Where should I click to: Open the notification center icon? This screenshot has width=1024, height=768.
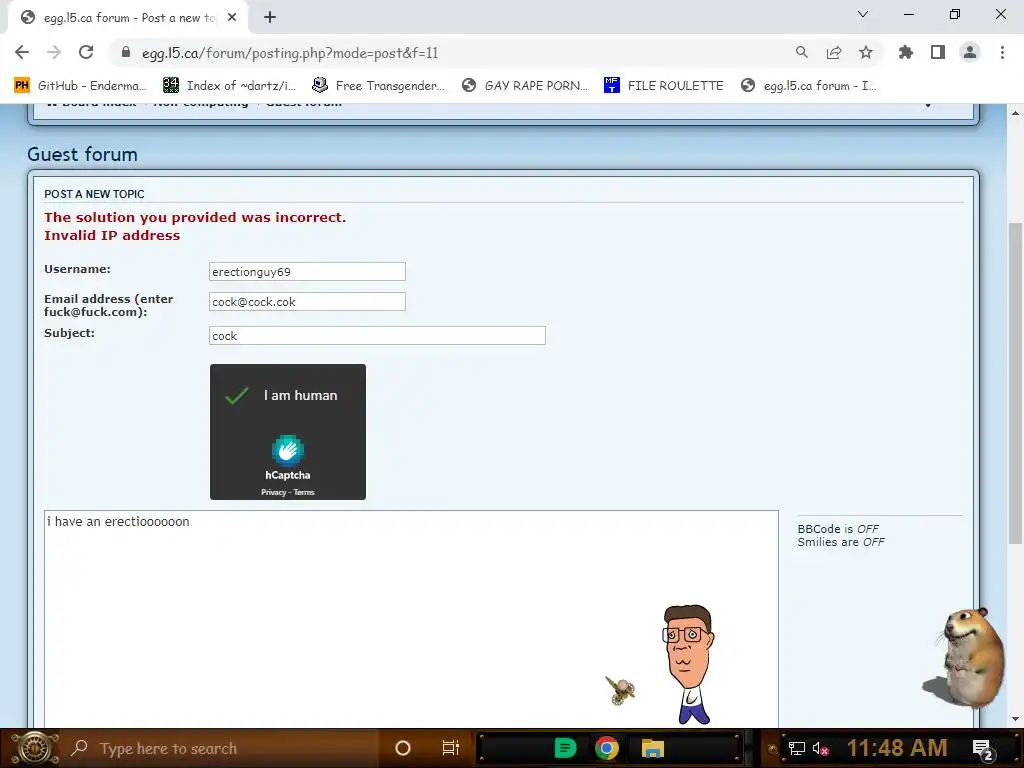click(x=983, y=749)
